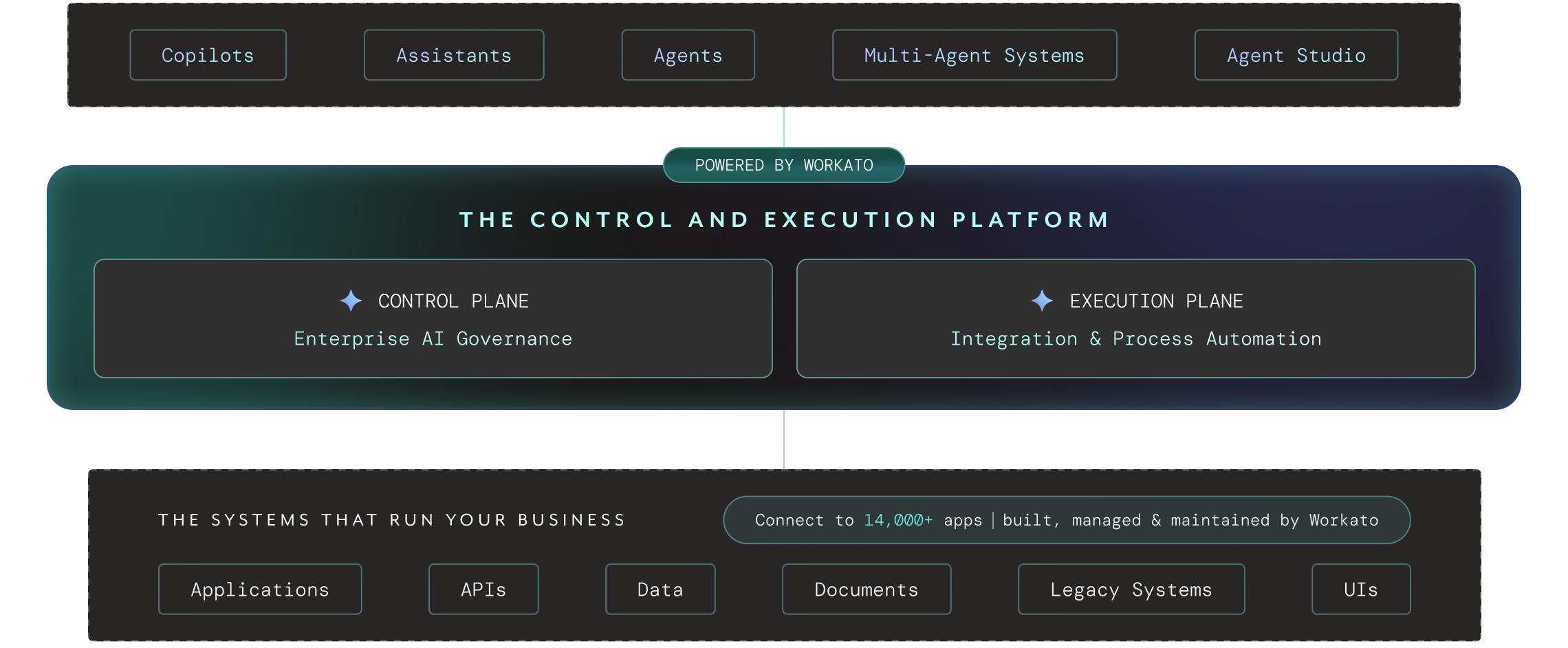Select the Control Plane panel
Image resolution: width=1568 pixels, height=648 pixels.
(x=433, y=318)
